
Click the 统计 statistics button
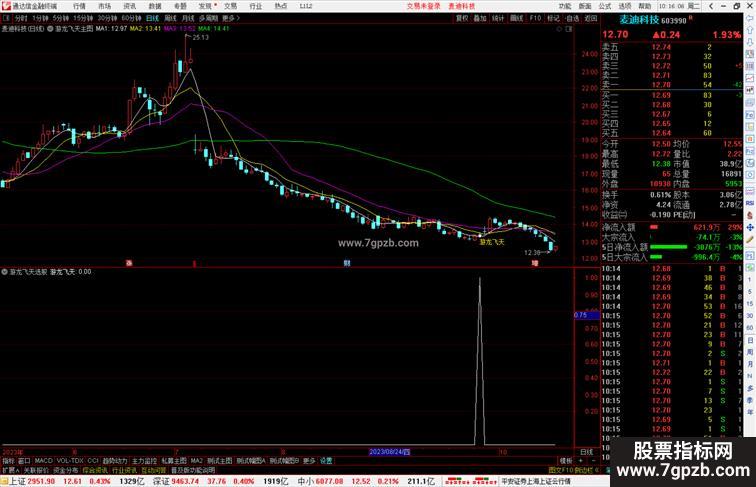tap(498, 18)
